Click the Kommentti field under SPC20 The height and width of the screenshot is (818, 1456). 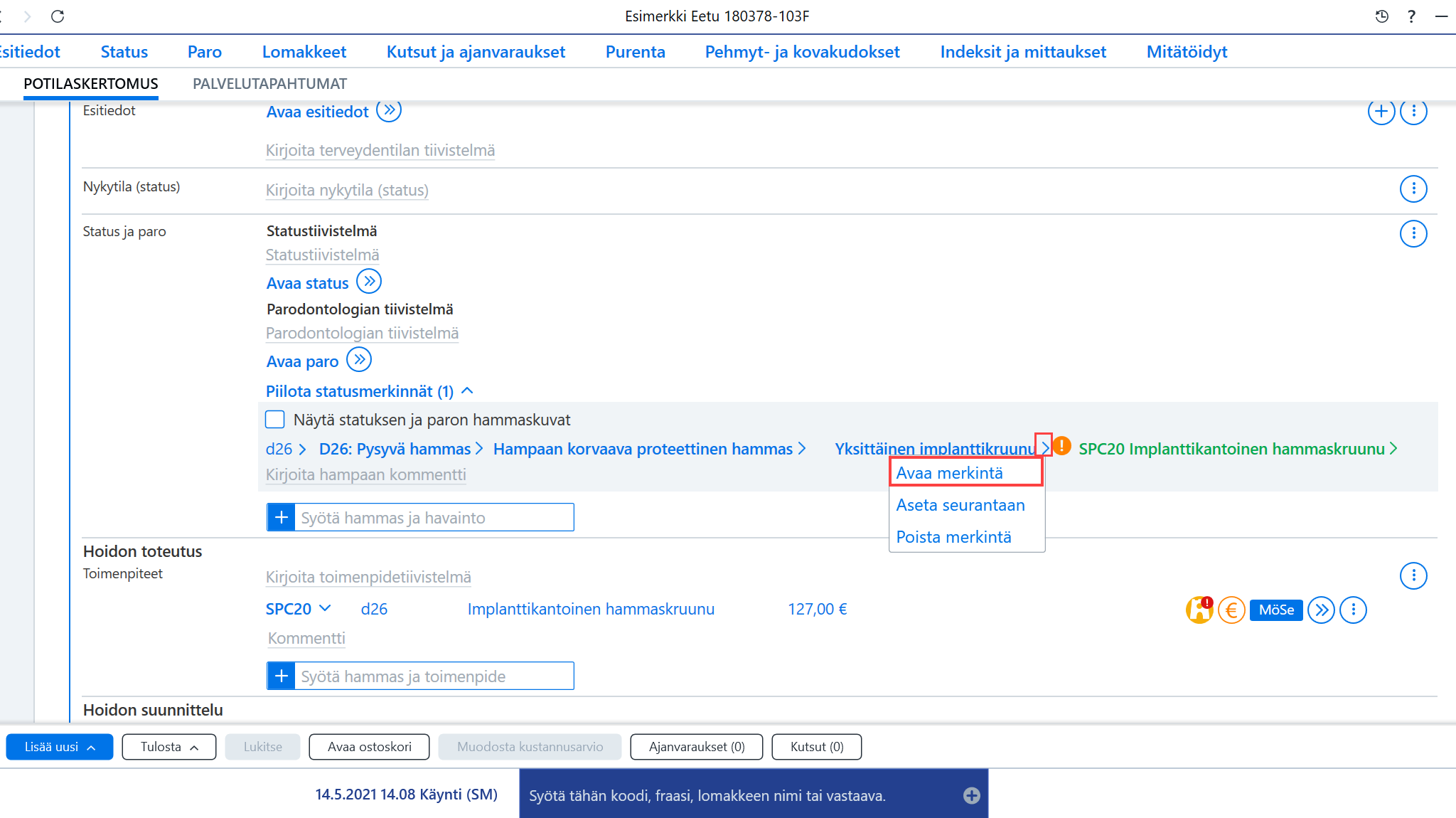(306, 638)
